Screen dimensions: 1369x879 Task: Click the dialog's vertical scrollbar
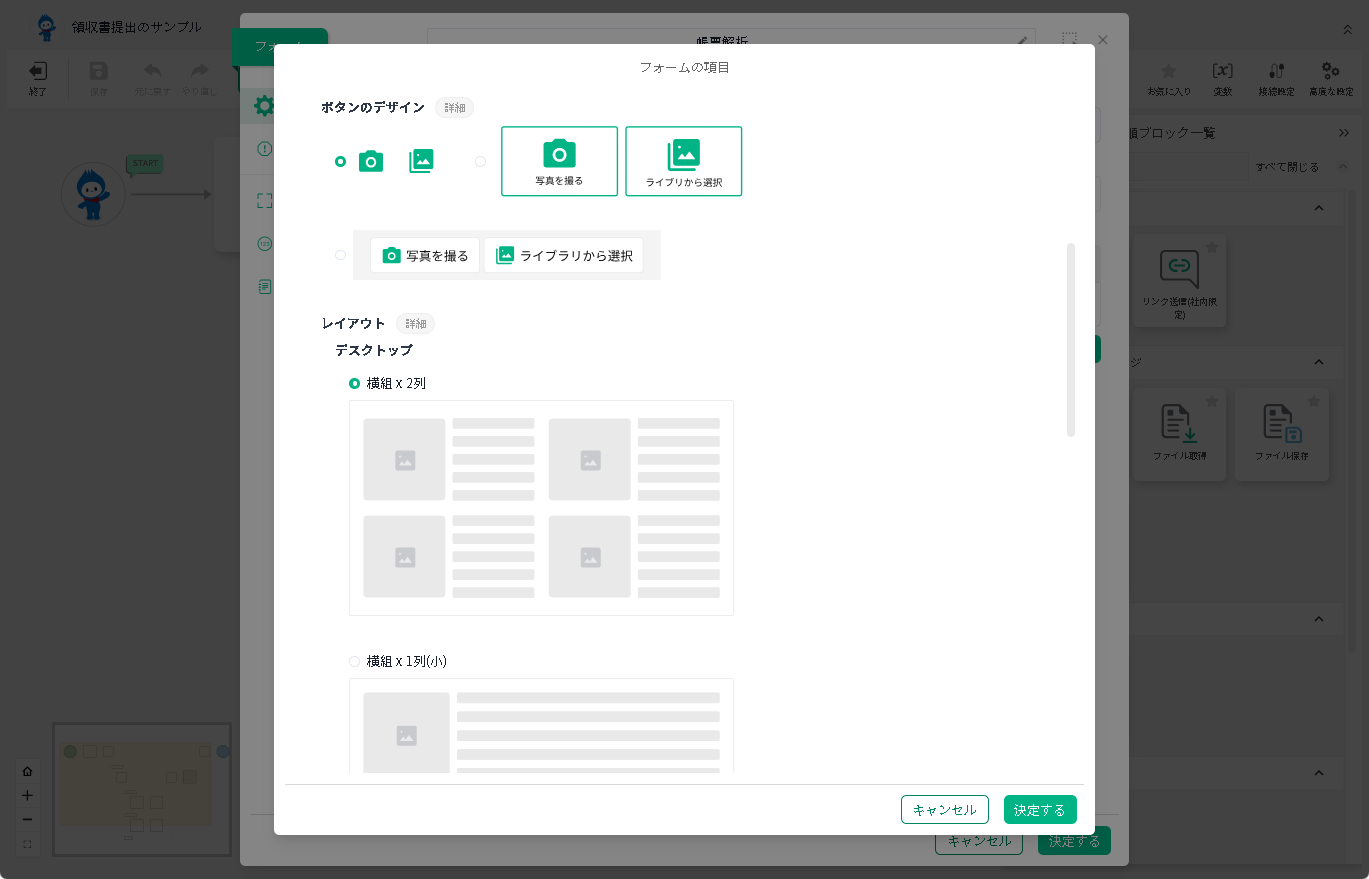click(x=1071, y=340)
